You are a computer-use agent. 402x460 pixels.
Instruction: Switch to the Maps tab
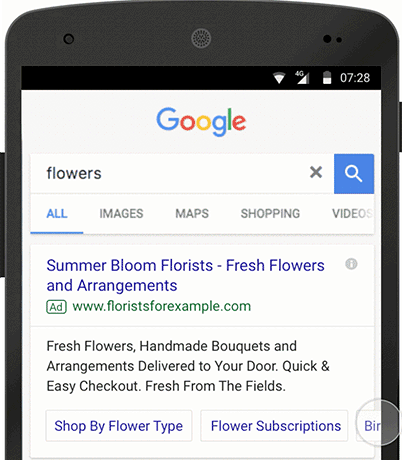[x=192, y=214]
